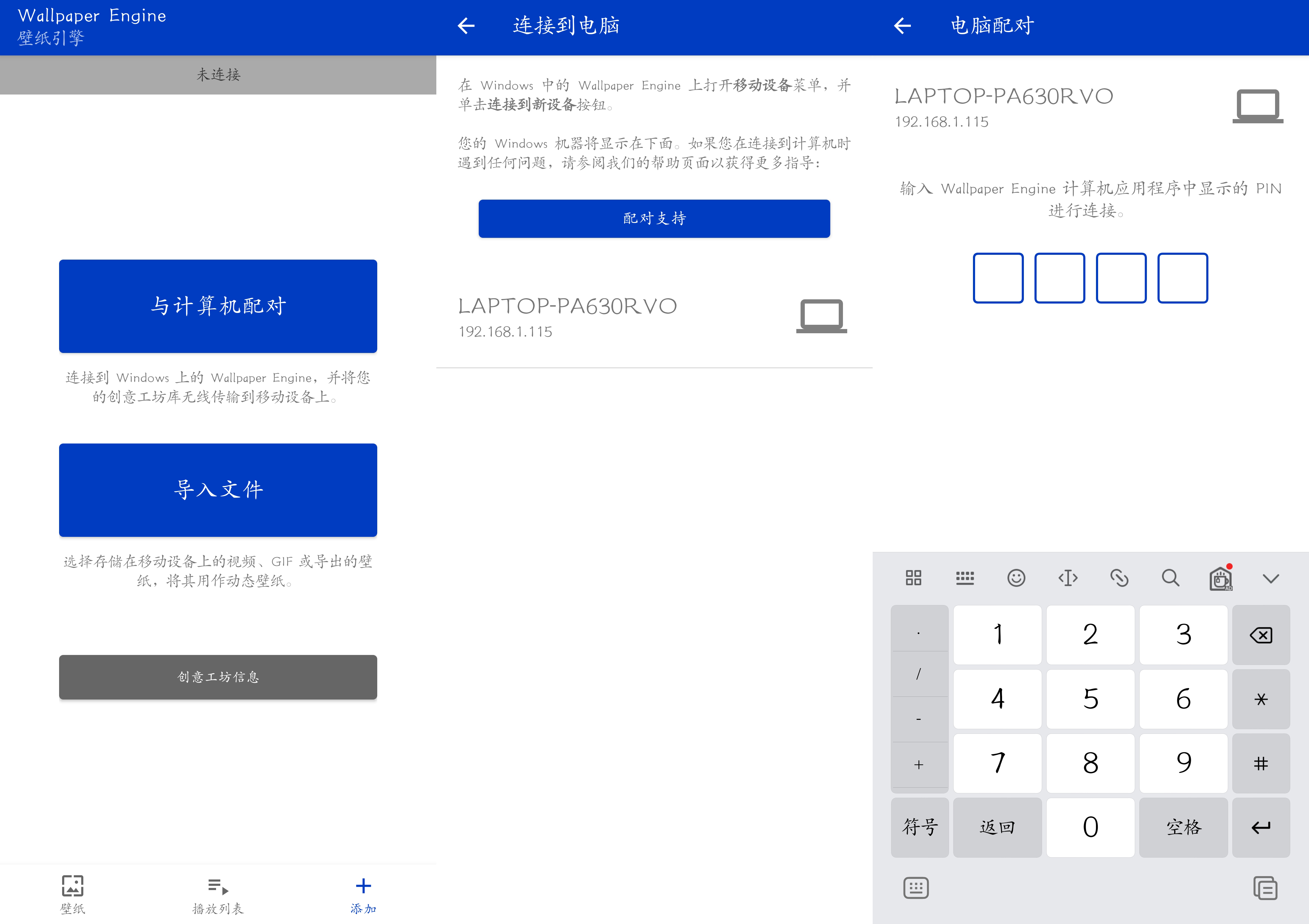Screen dimensions: 1309x924
Task: Tap the 2 key
Action: [x=1090, y=635]
